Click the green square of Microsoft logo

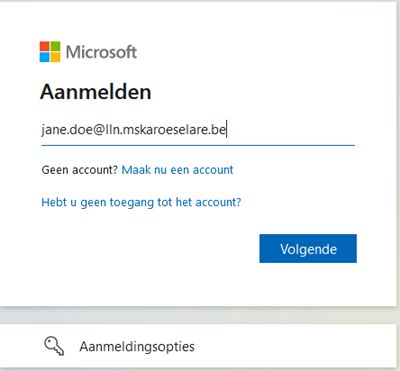(x=56, y=46)
